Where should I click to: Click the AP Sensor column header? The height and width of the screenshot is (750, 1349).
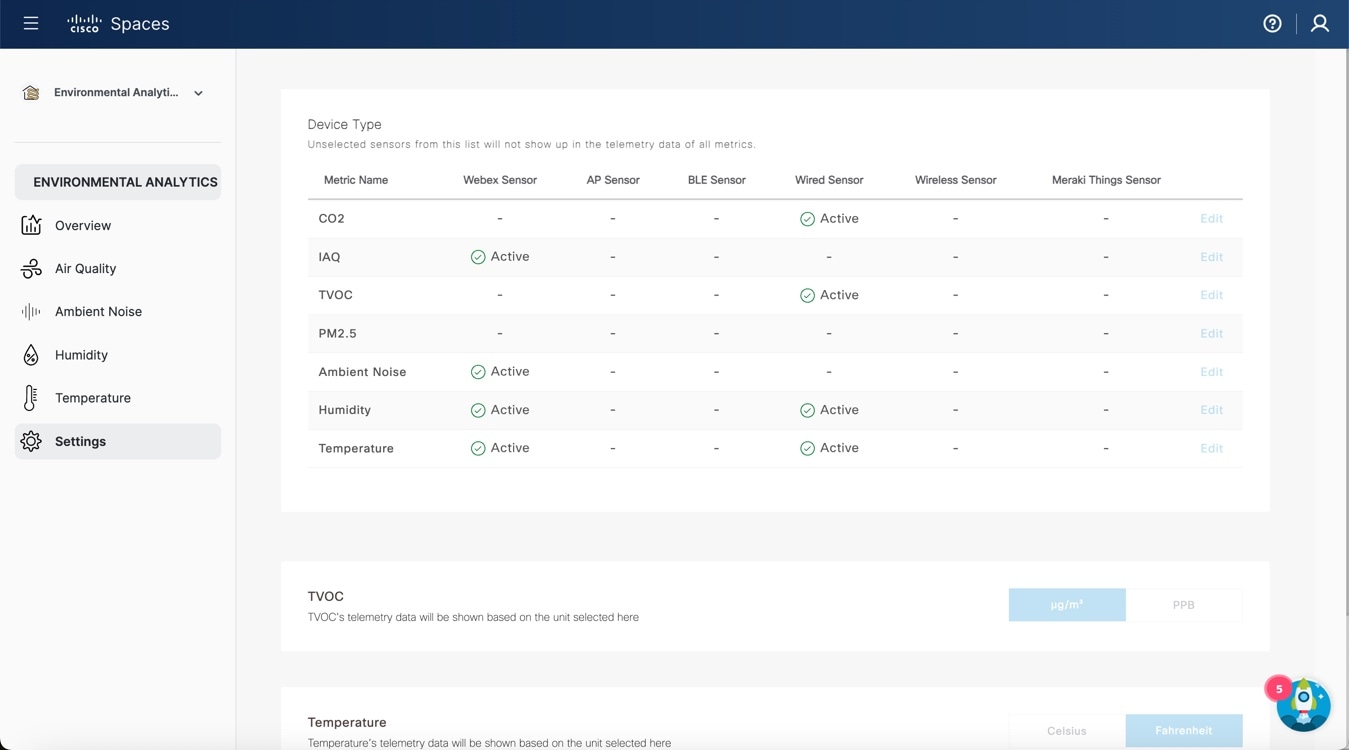click(x=613, y=180)
